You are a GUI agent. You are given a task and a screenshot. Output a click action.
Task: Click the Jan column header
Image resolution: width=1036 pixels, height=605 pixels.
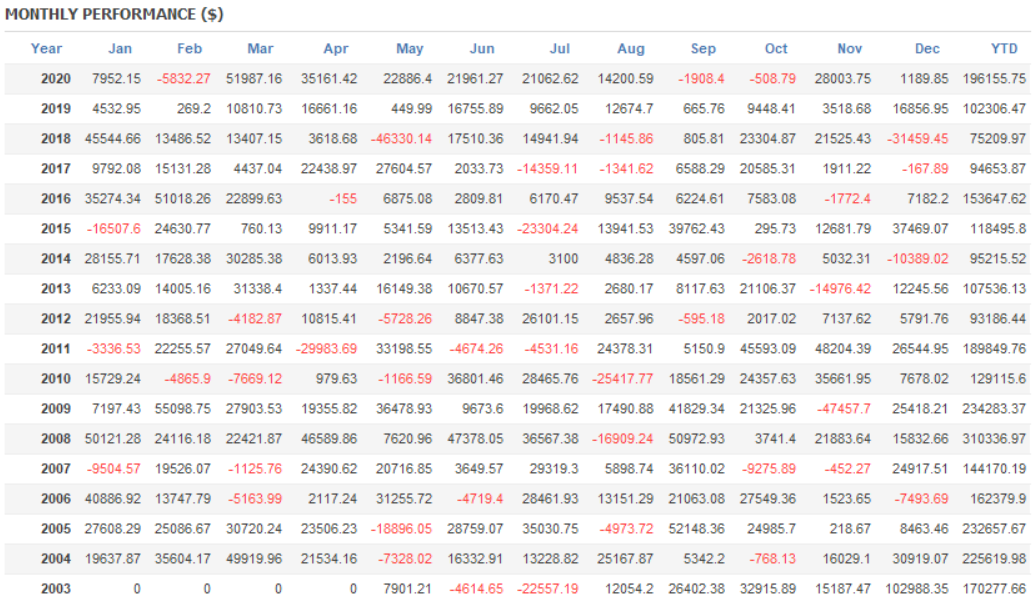[x=119, y=48]
